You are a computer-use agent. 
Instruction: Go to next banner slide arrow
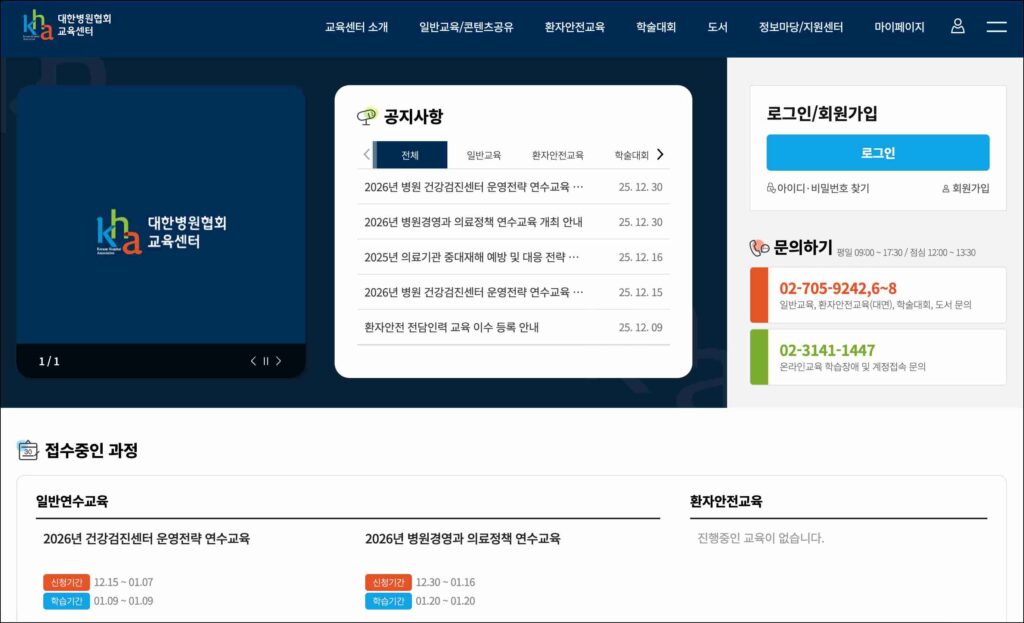click(x=279, y=361)
